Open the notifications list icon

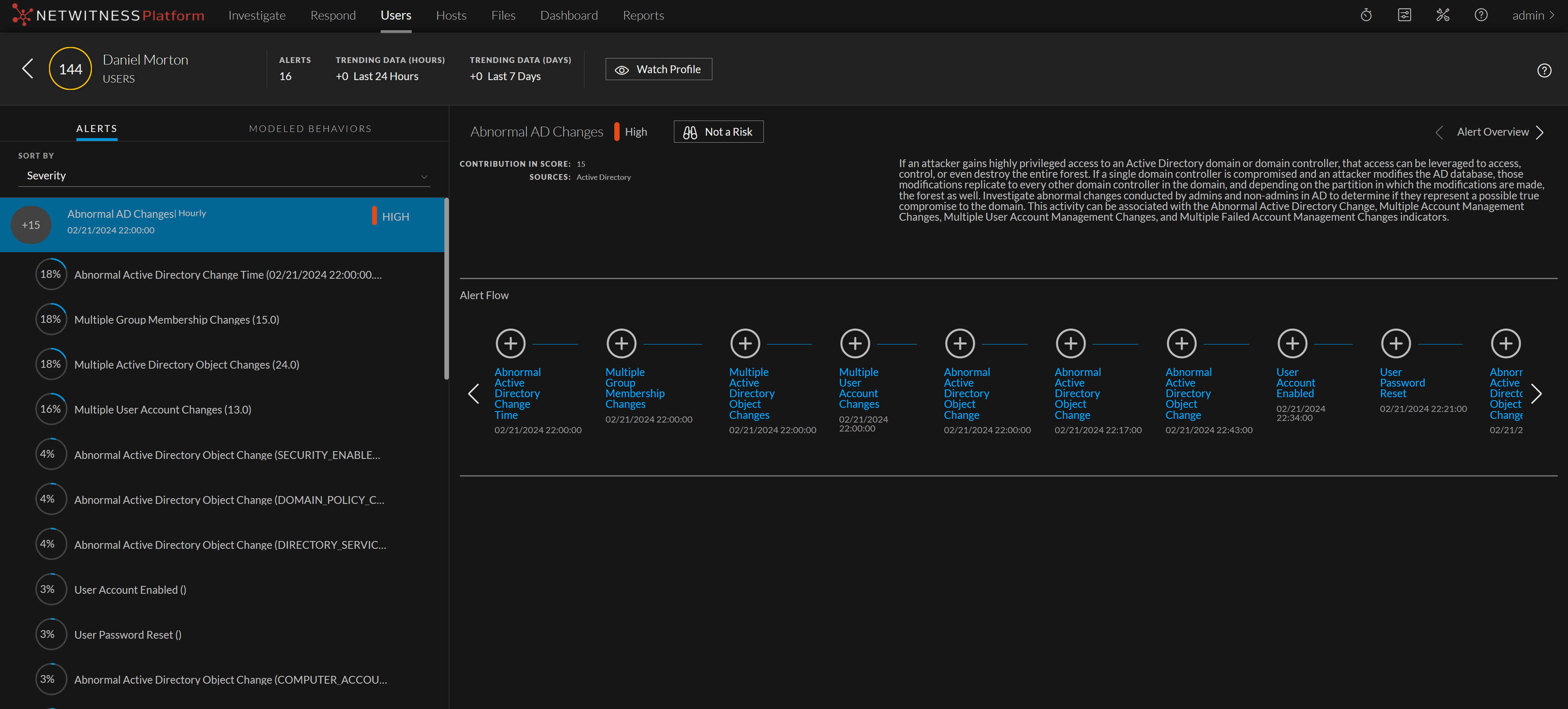(1404, 15)
